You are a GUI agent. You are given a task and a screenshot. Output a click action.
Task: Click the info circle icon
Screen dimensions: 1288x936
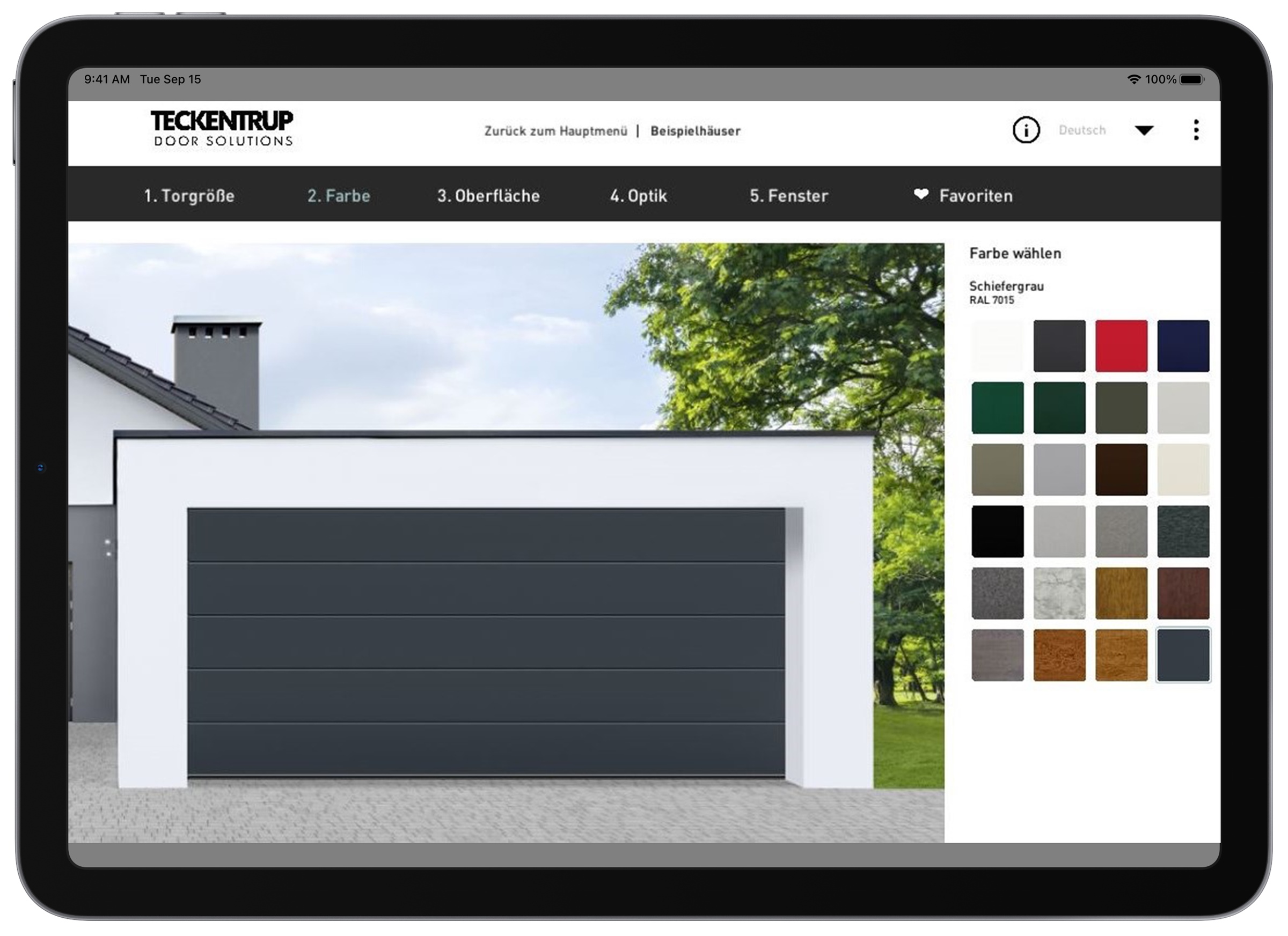click(1026, 130)
